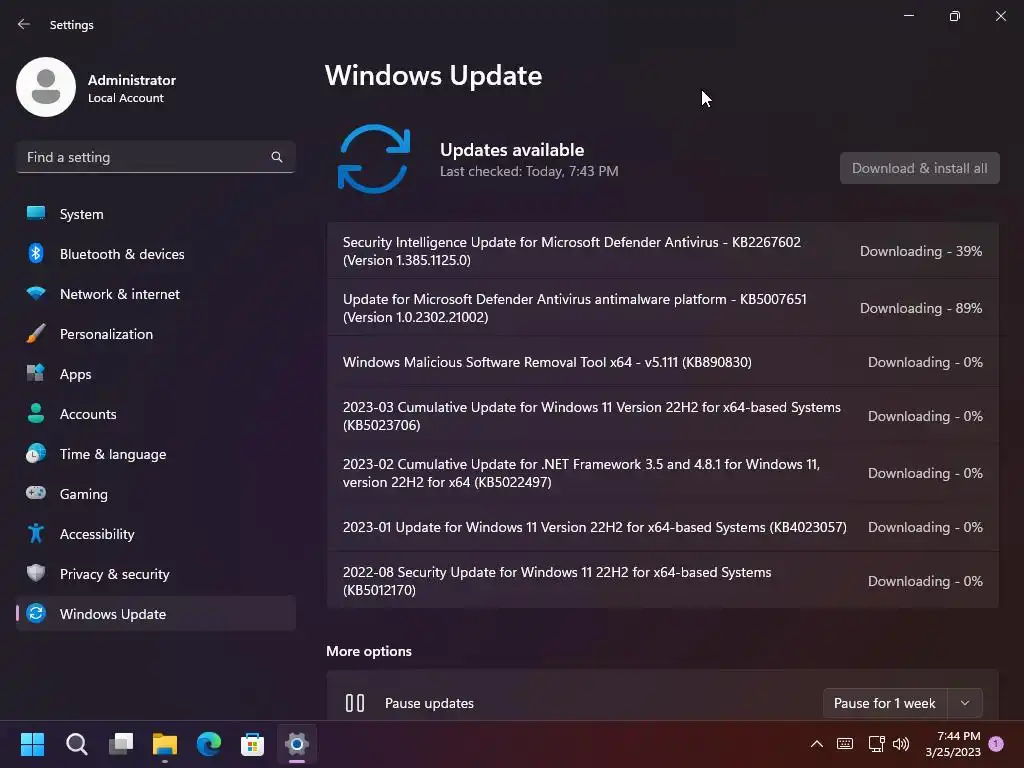1024x768 pixels.
Task: Open Accessibility settings
Action: pyautogui.click(x=155, y=534)
